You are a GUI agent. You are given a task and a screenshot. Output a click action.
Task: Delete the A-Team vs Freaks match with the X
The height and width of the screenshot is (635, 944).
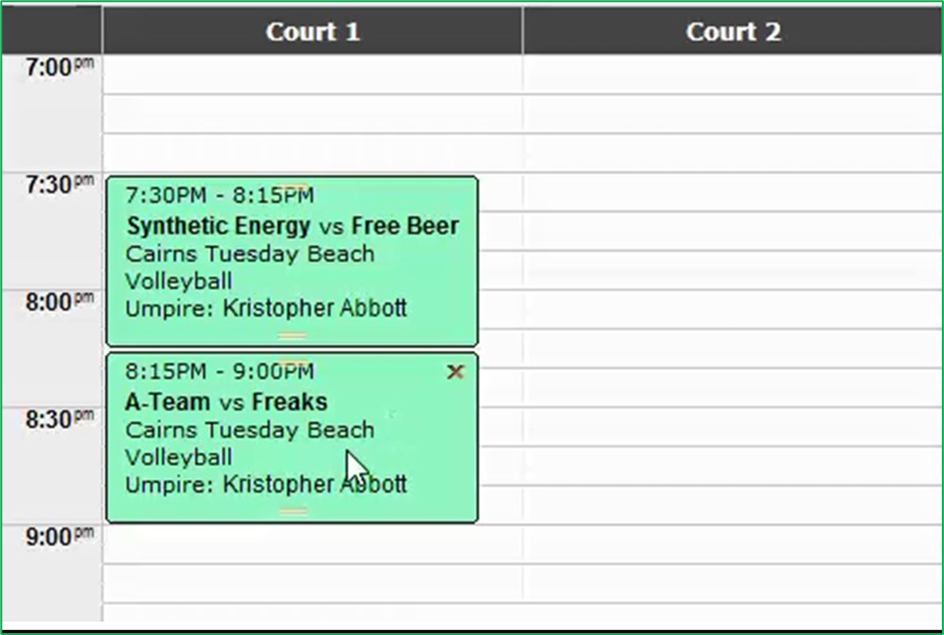click(x=456, y=371)
